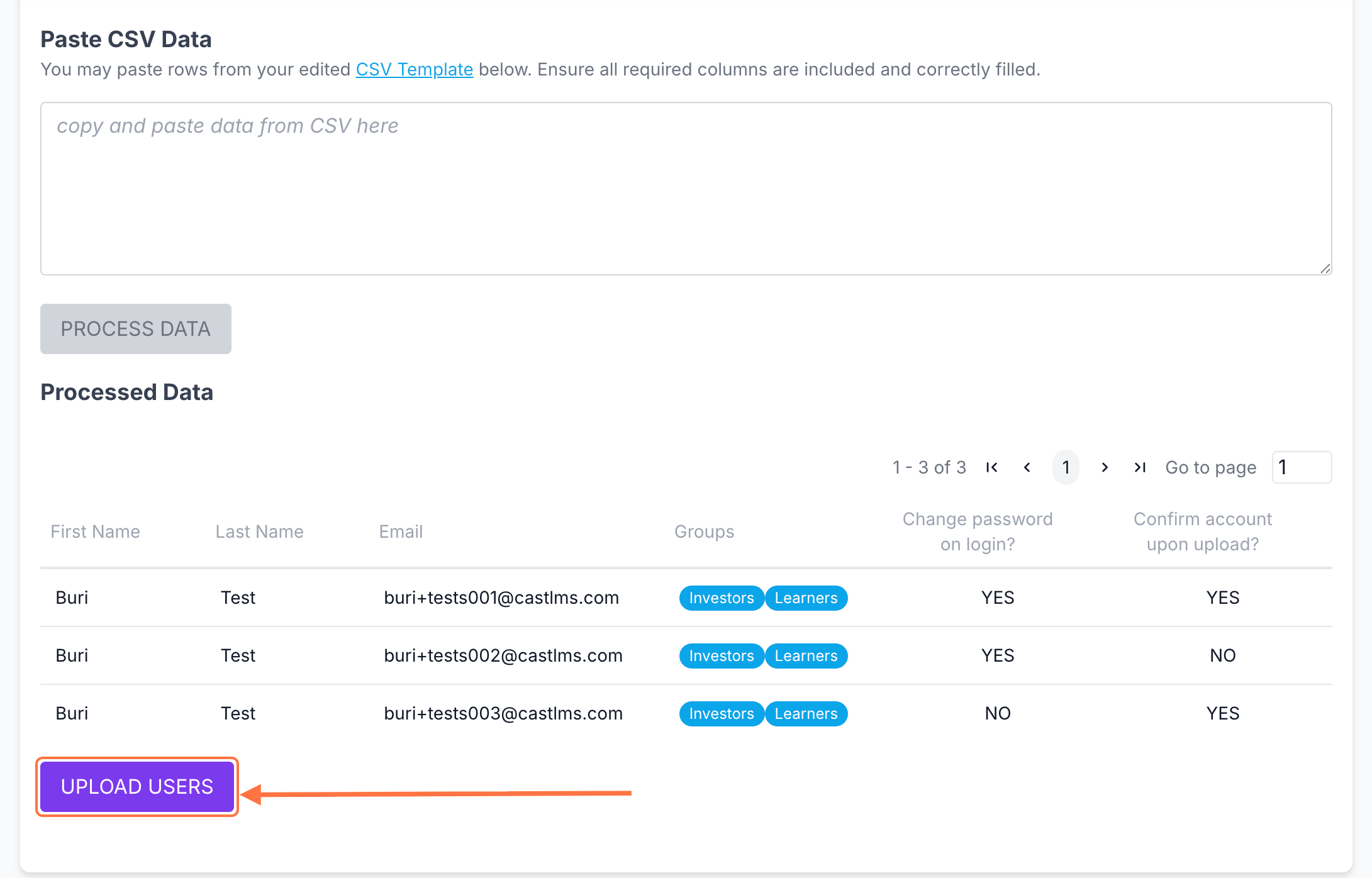Viewport: 1372px width, 878px height.
Task: Click the Email column header
Action: coord(401,531)
